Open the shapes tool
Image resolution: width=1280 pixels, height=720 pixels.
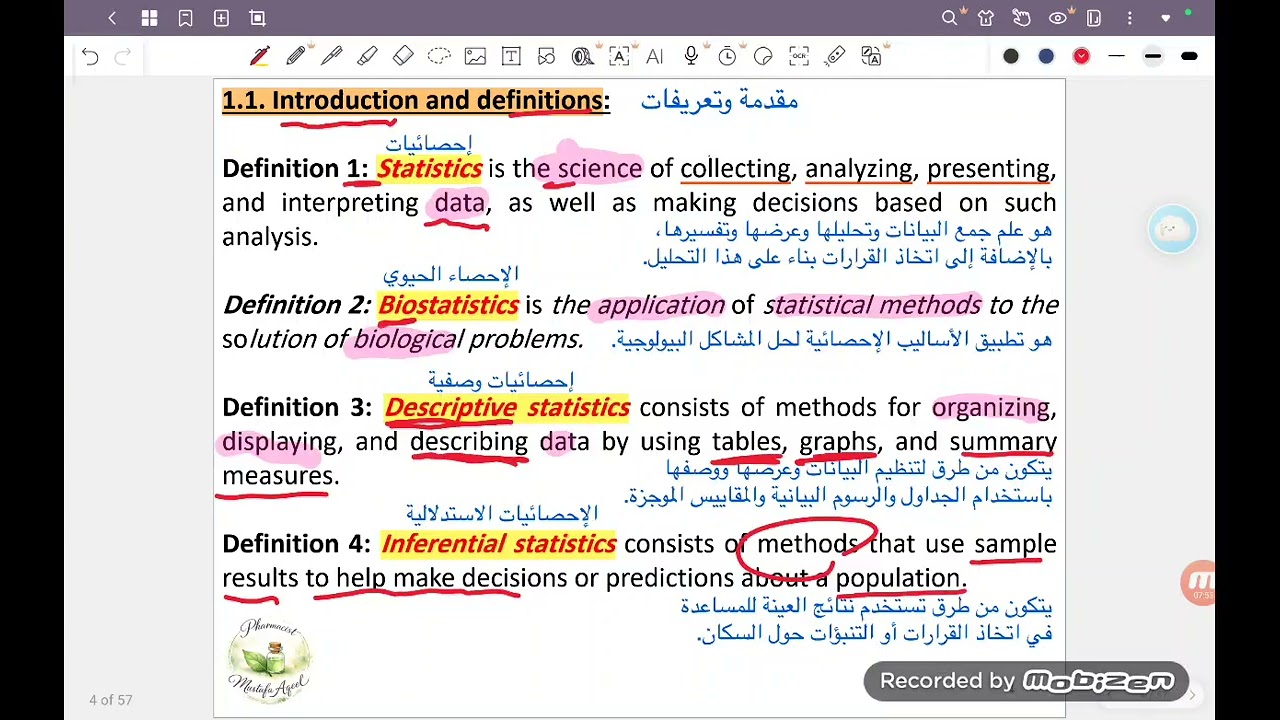coord(546,56)
